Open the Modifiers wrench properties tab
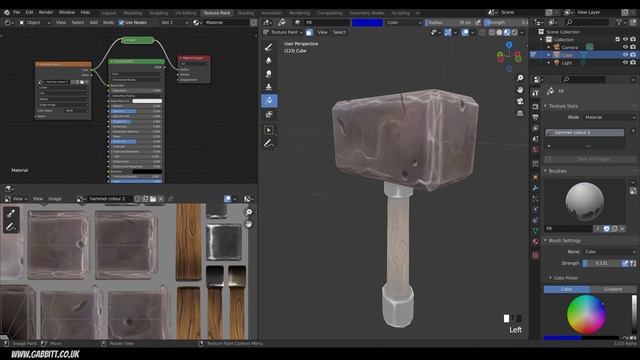640x360 pixels. [x=535, y=188]
